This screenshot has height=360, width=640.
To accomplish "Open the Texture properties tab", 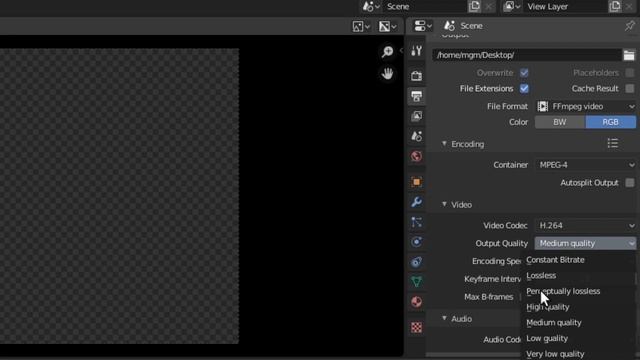I will tap(416, 327).
